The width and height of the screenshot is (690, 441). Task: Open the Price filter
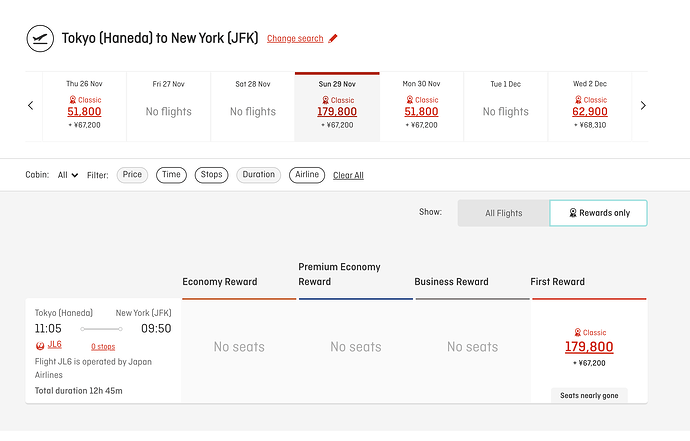pos(132,175)
